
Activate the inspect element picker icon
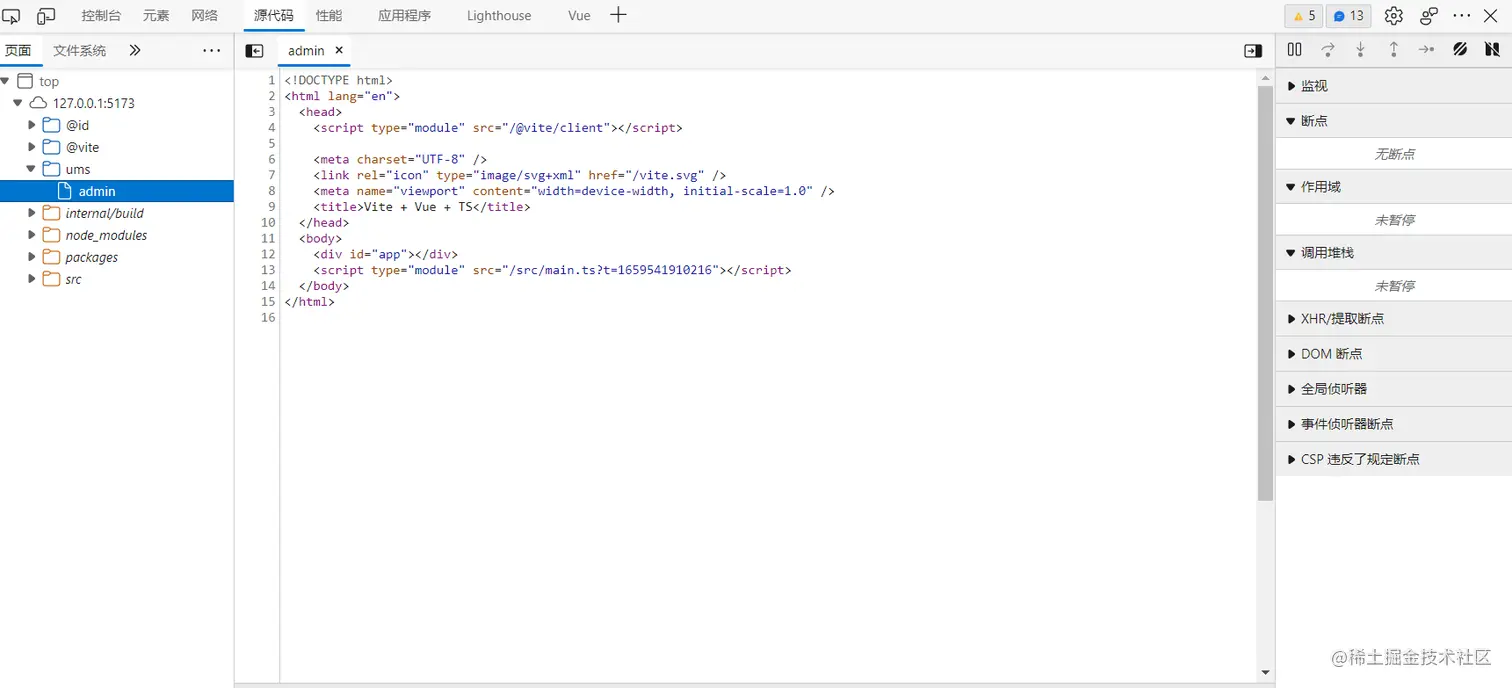[x=11, y=16]
